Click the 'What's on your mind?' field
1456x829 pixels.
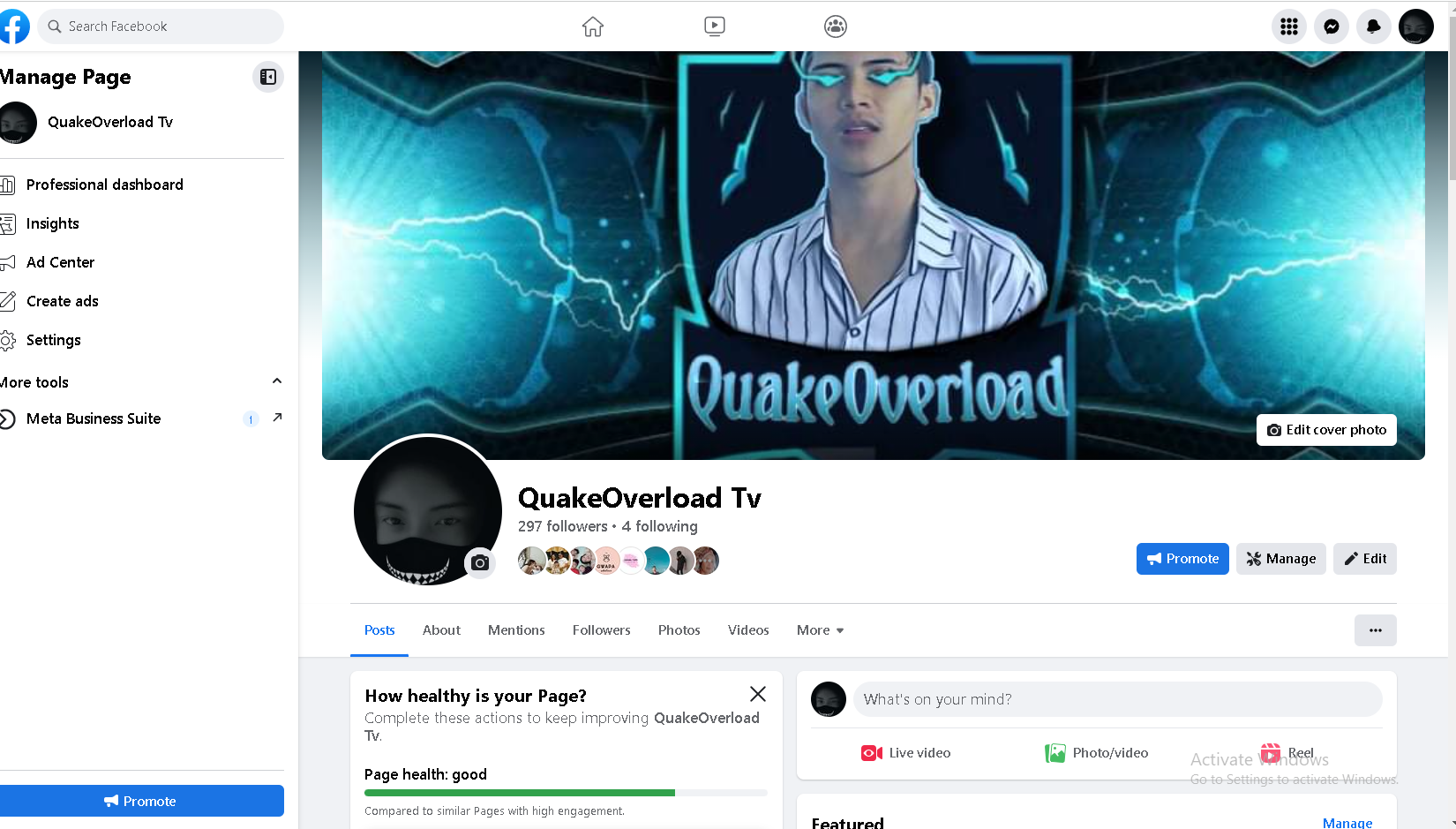tap(1117, 699)
